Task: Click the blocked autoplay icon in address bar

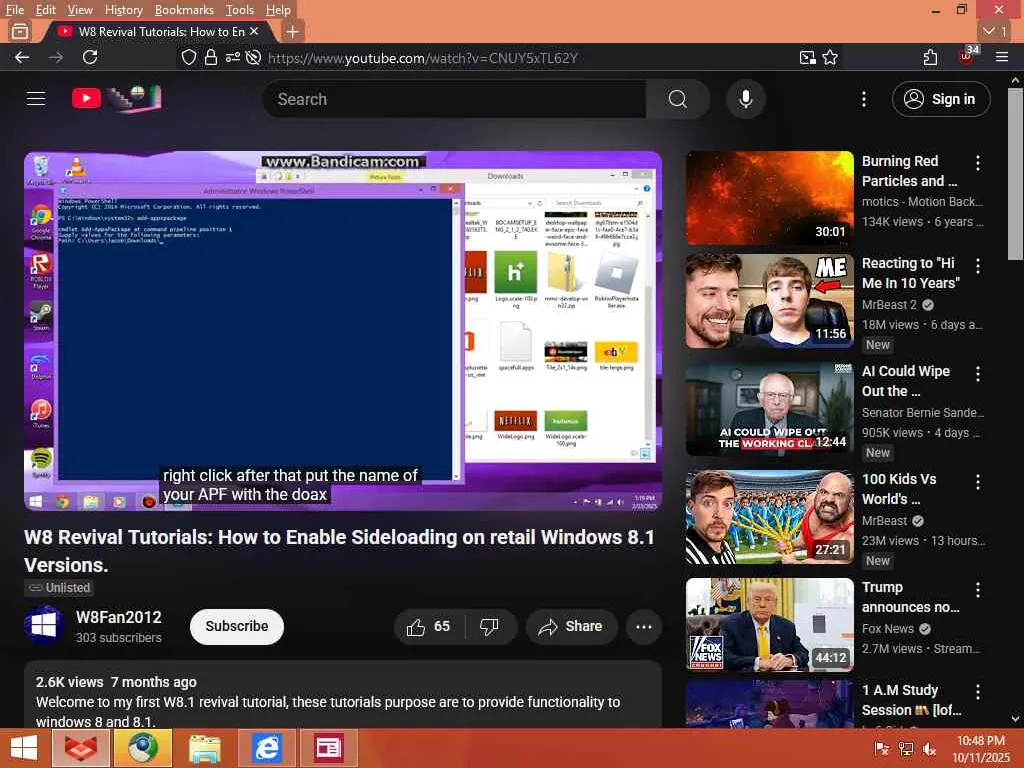Action: coord(253,57)
